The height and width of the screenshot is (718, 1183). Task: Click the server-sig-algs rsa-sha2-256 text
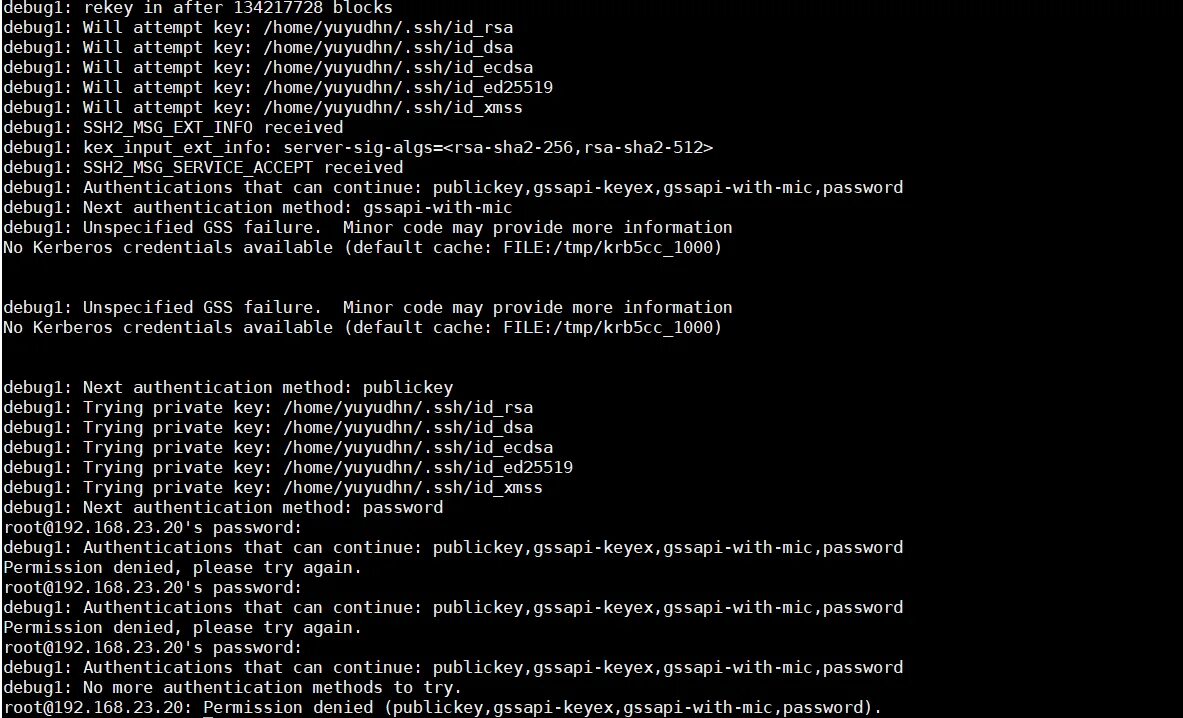(x=498, y=148)
